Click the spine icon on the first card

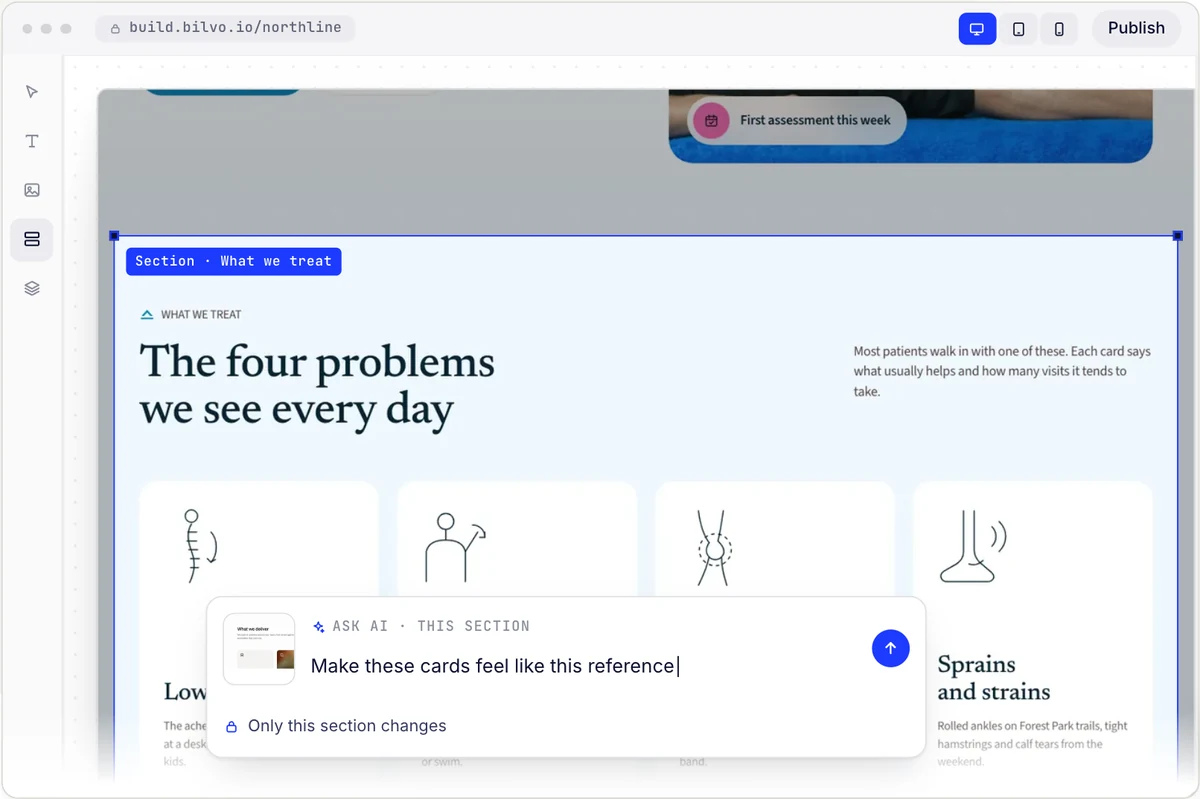199,546
